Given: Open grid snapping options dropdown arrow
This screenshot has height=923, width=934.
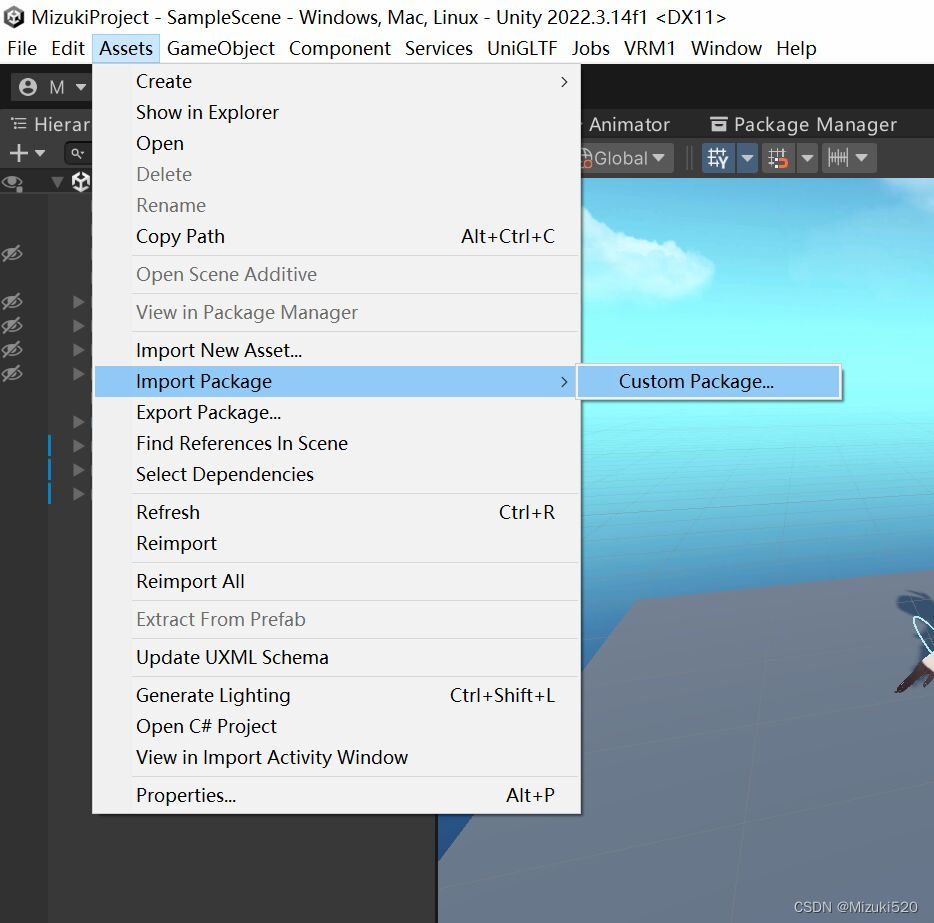Looking at the screenshot, I should (x=807, y=158).
